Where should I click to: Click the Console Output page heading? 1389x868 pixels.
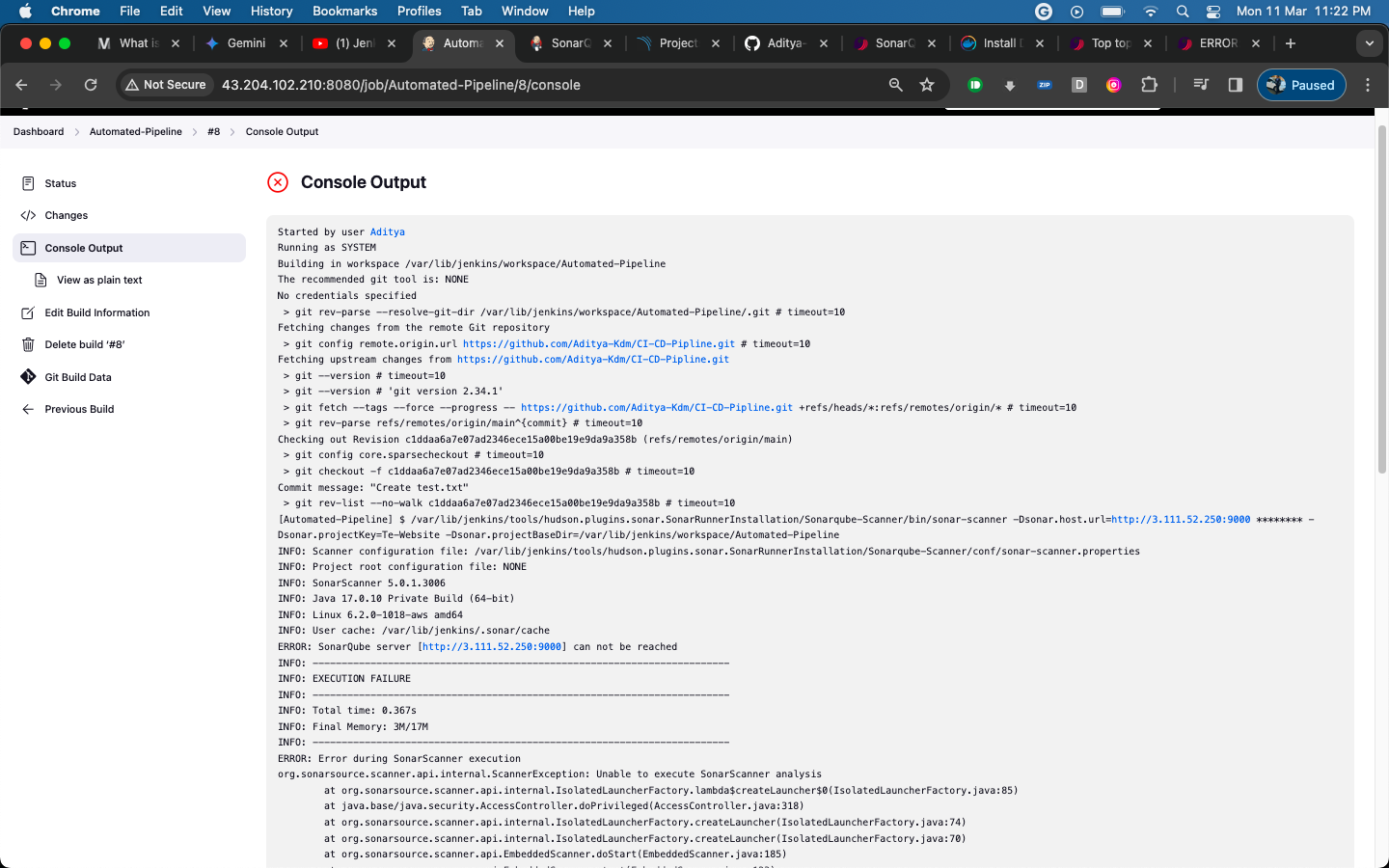[x=364, y=182]
